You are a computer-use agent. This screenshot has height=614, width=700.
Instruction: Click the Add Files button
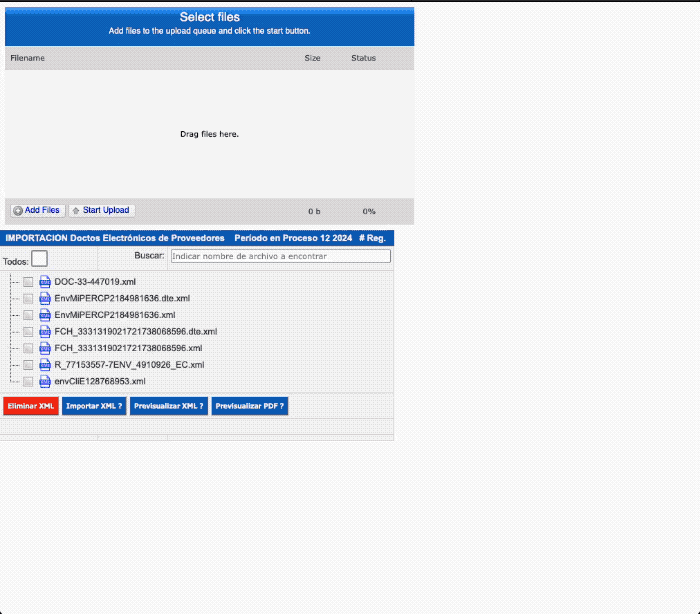coord(38,210)
